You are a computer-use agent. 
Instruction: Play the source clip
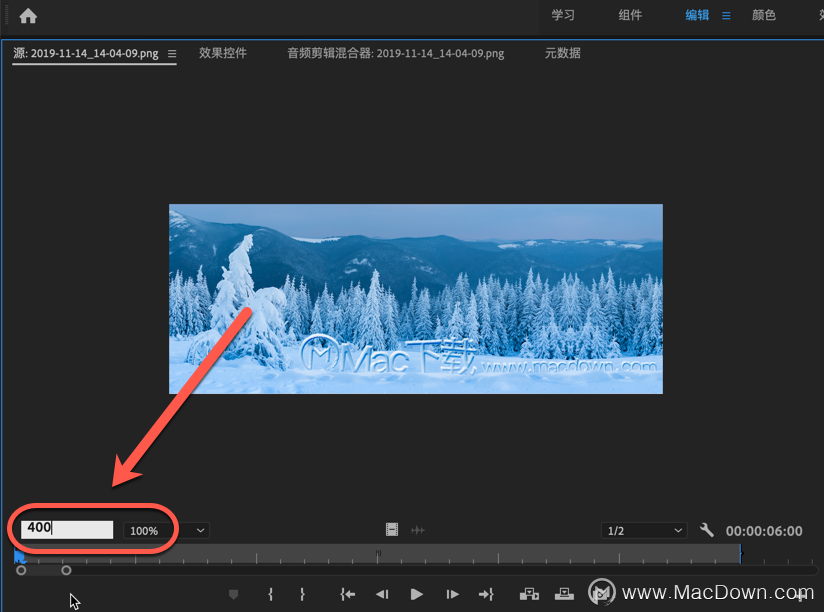(417, 594)
